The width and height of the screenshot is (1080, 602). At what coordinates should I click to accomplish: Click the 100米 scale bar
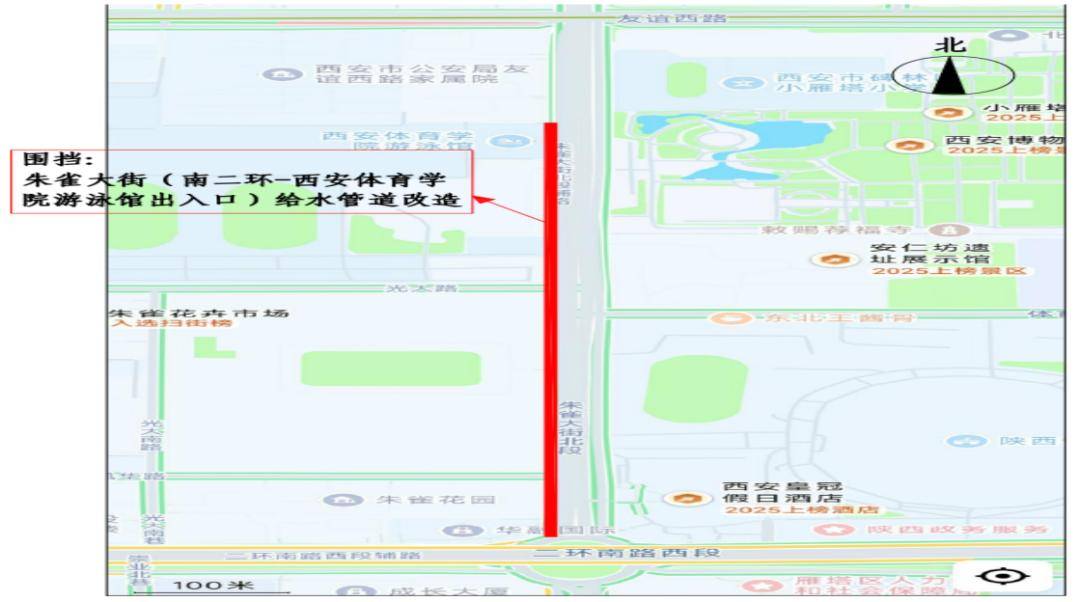point(212,586)
